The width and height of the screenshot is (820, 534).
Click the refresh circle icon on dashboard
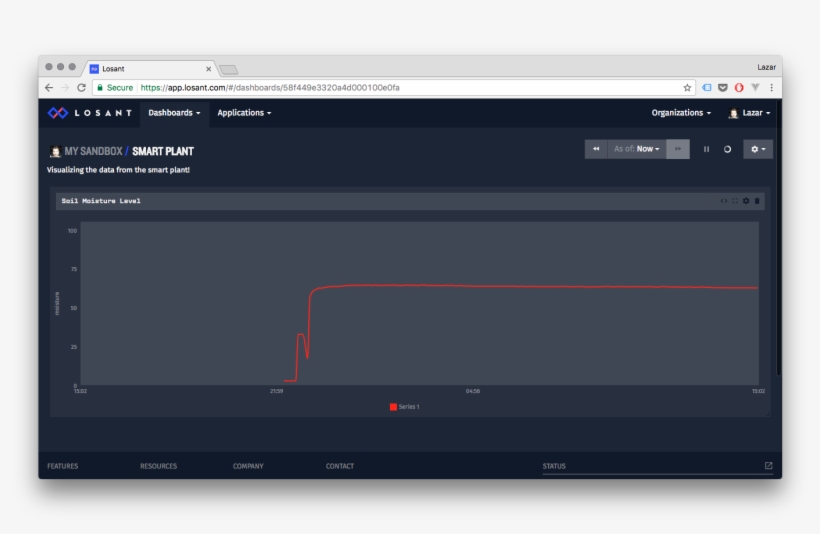tap(727, 149)
